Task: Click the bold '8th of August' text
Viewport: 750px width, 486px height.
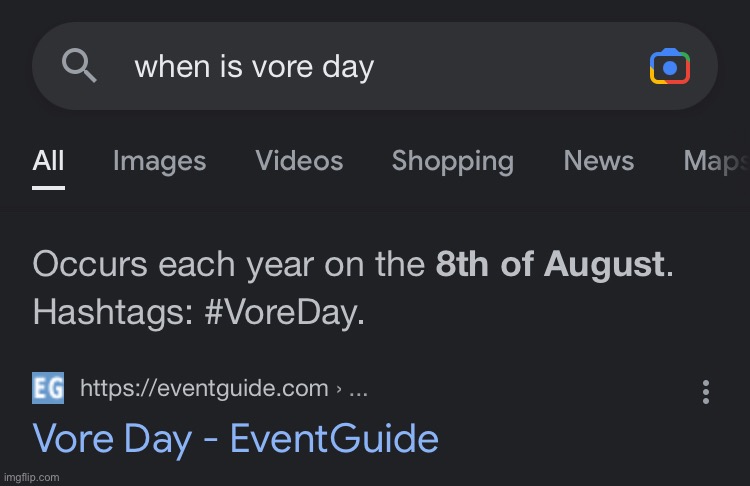Action: point(550,265)
